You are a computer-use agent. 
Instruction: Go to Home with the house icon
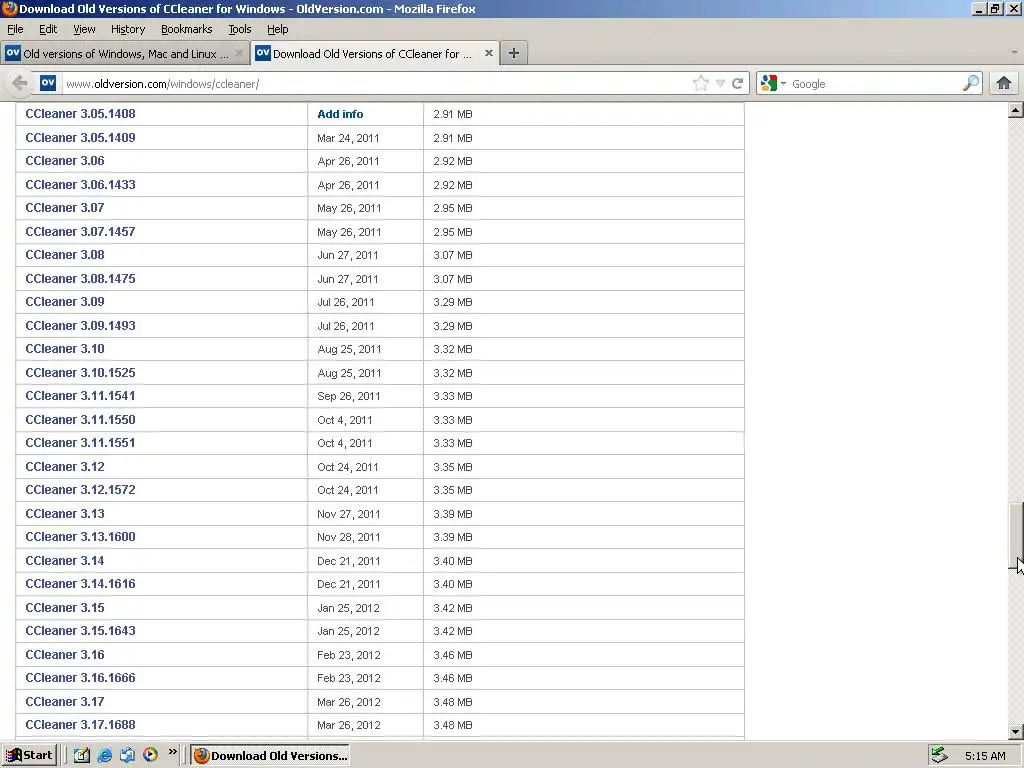pyautogui.click(x=1004, y=83)
